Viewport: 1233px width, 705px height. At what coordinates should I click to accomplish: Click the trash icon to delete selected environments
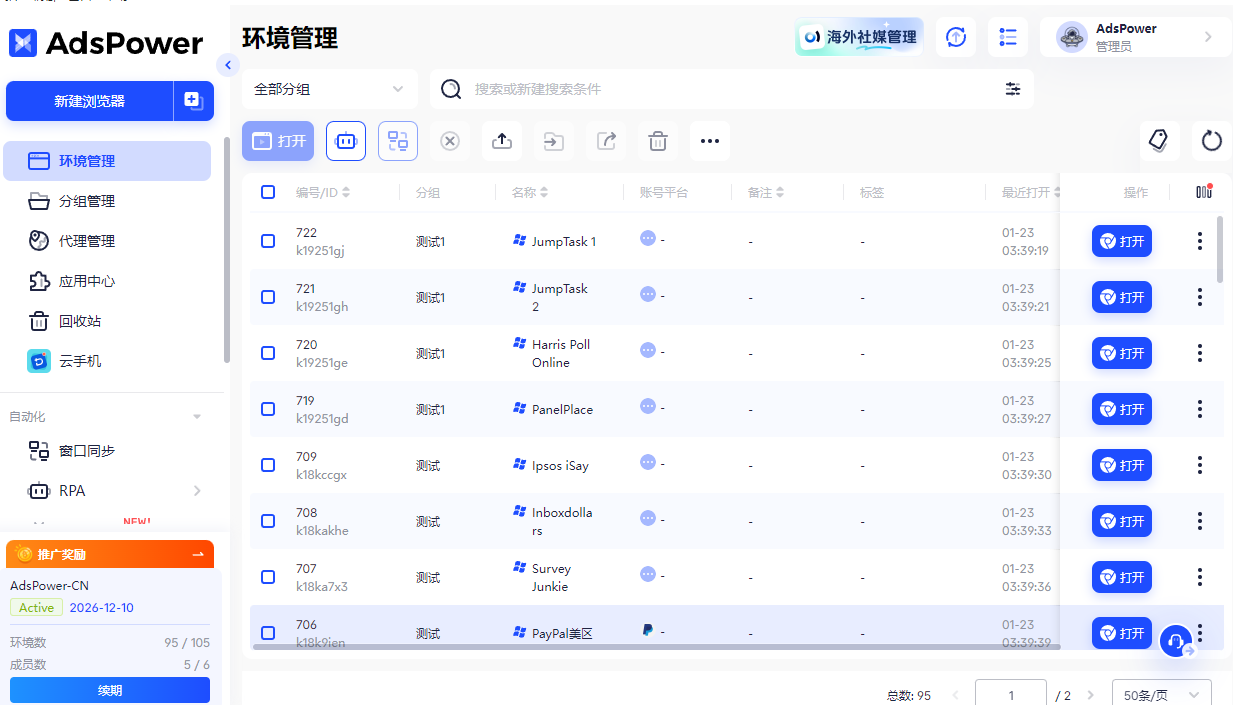click(x=657, y=141)
